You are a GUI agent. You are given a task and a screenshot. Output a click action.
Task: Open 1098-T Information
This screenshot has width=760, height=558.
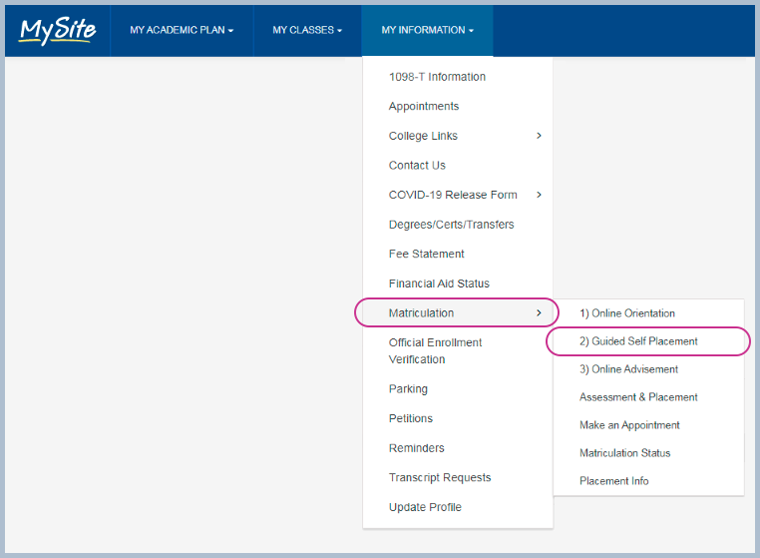pyautogui.click(x=437, y=77)
